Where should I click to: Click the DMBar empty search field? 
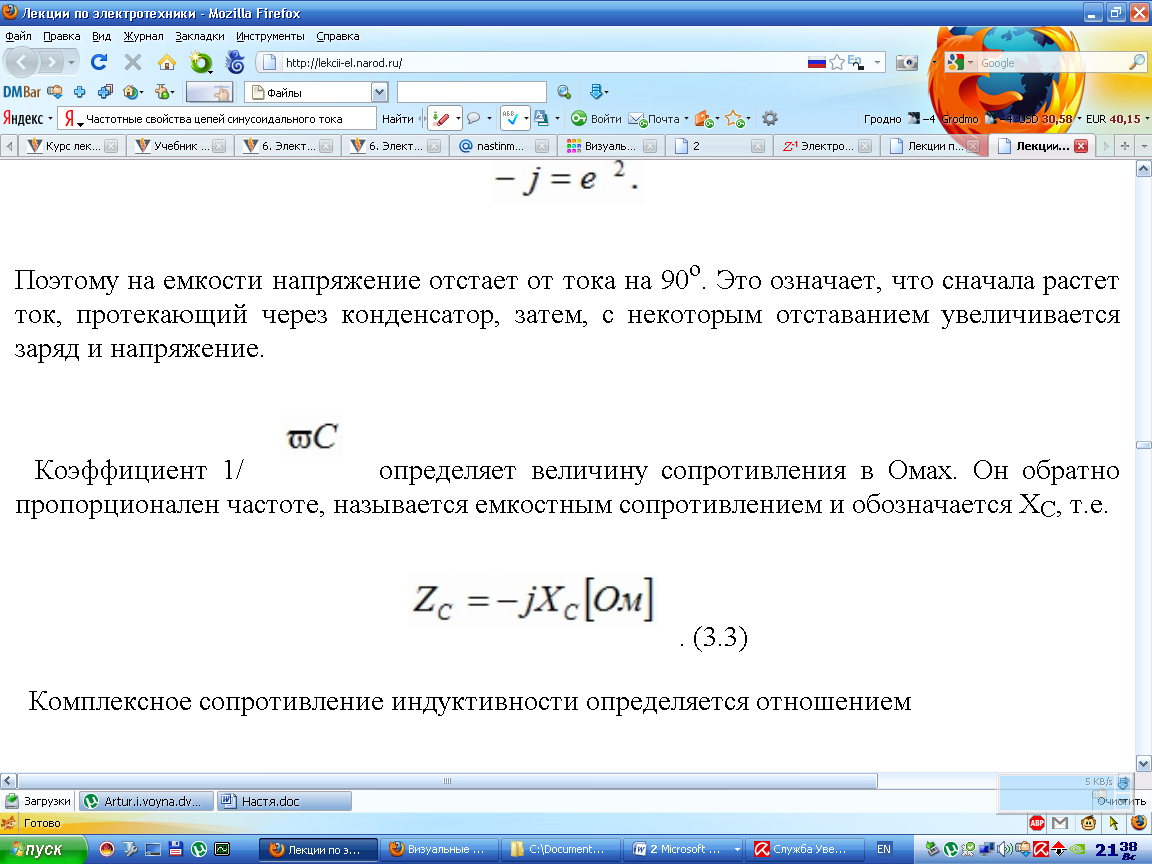click(x=472, y=92)
